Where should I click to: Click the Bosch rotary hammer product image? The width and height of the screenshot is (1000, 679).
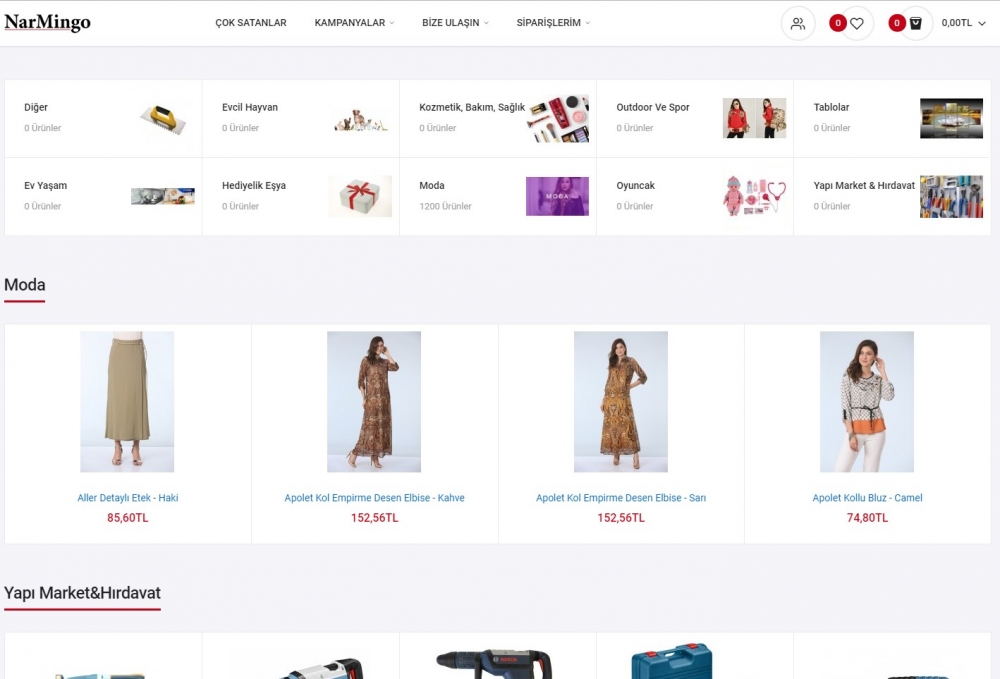[494, 664]
